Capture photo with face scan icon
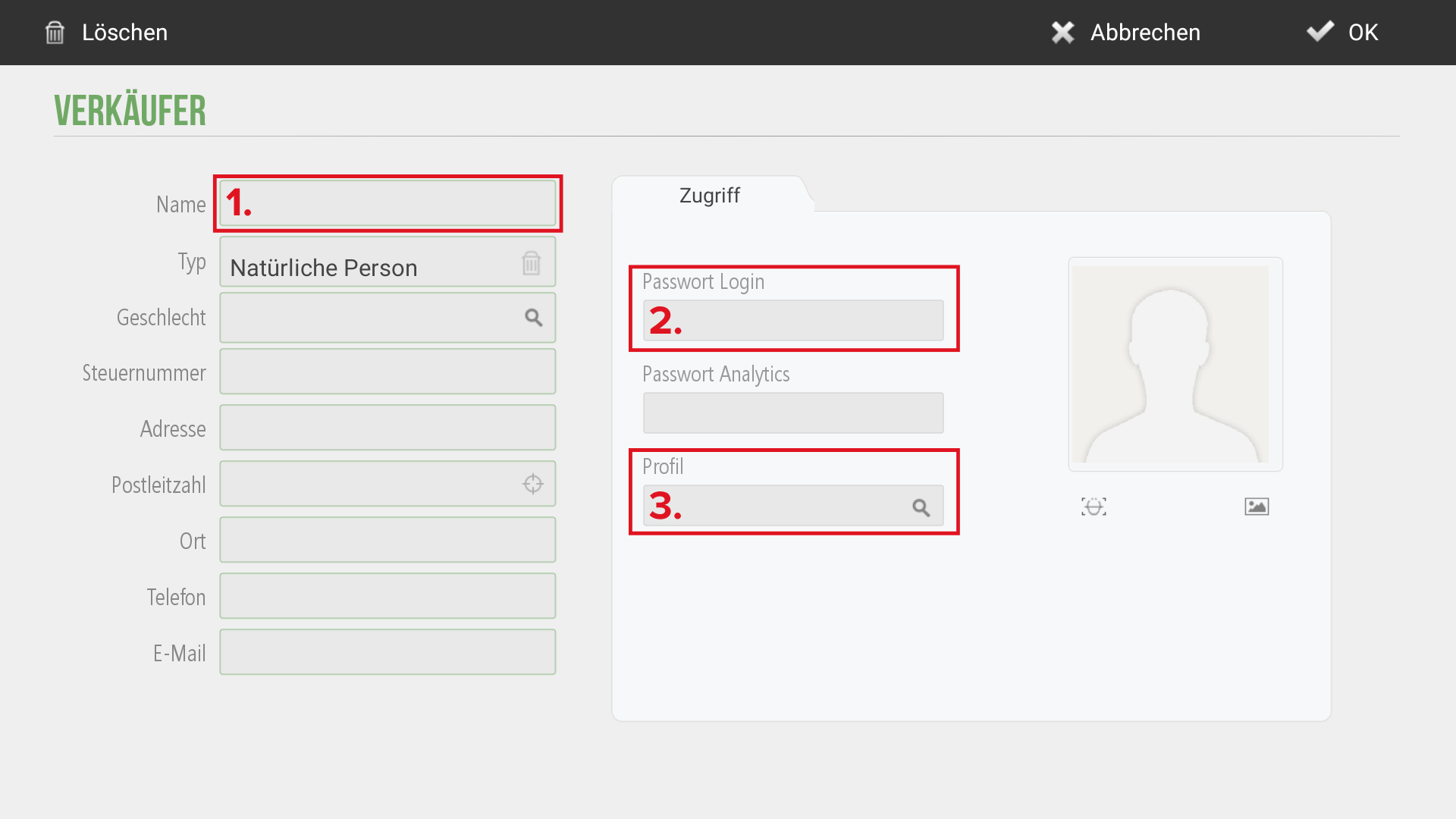Screen dimensions: 1456x819 1094,507
